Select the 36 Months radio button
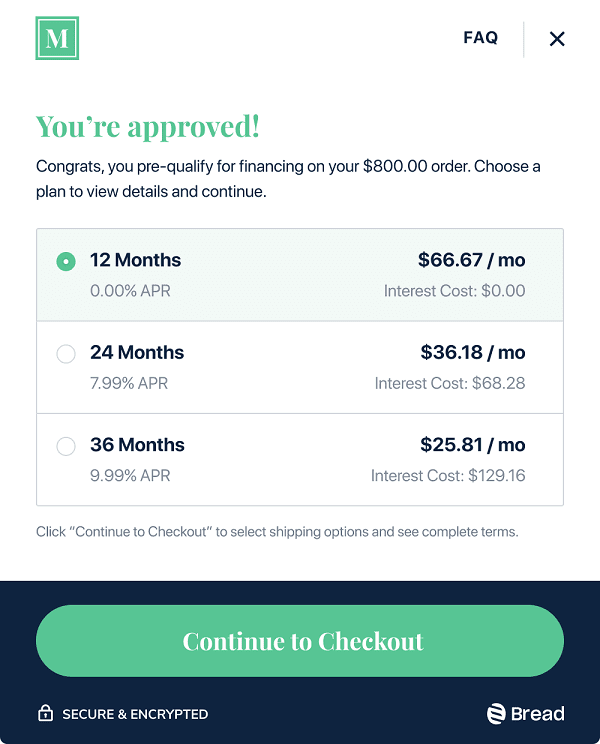This screenshot has height=744, width=600. [x=66, y=447]
